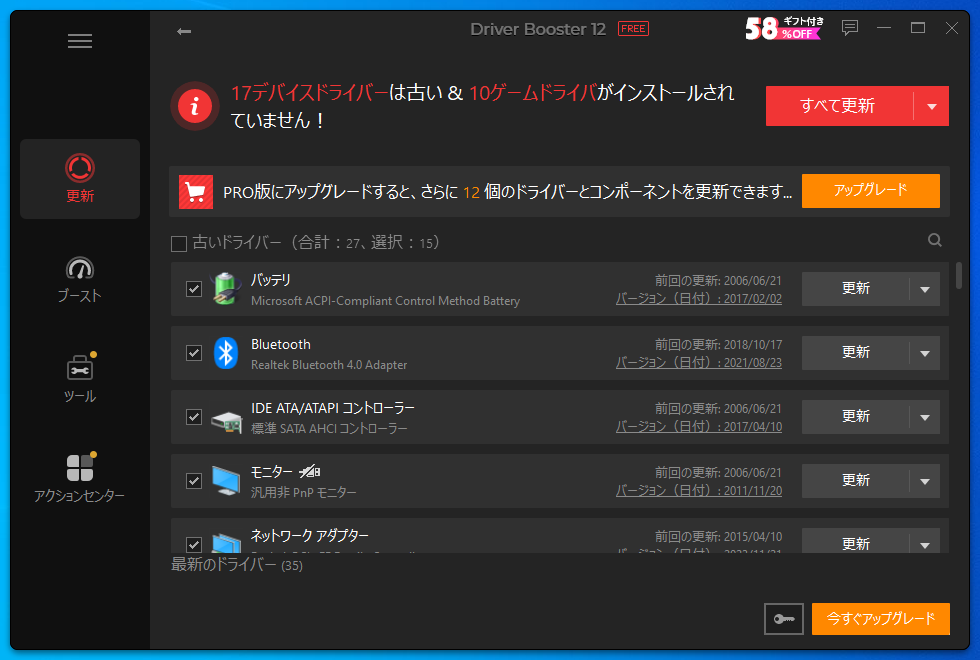Screen dimensions: 980x660
Task: Click the Driver Booster 12 title
Action: [x=538, y=29]
